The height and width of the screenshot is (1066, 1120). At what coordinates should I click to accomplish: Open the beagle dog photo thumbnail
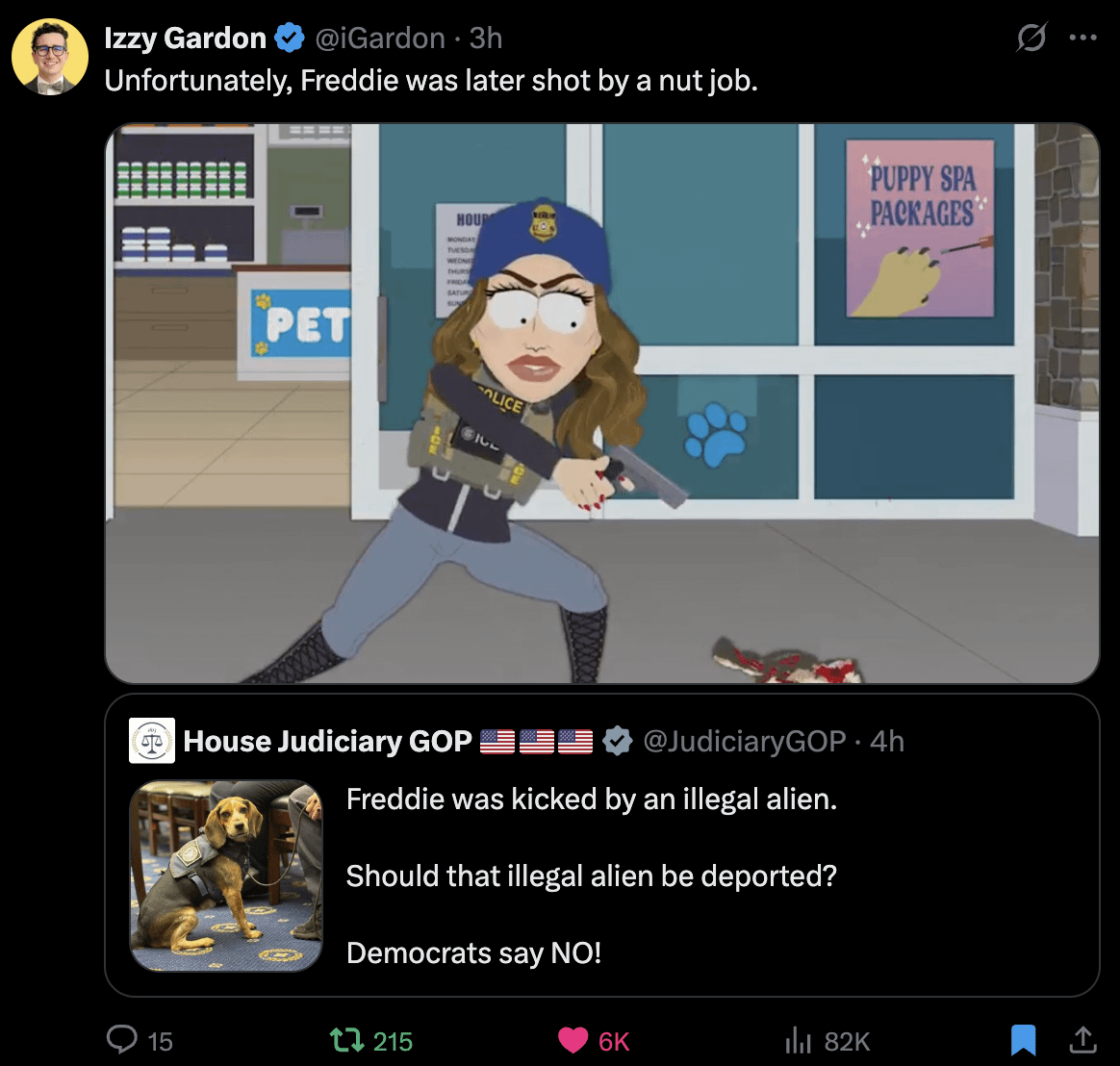[x=226, y=876]
